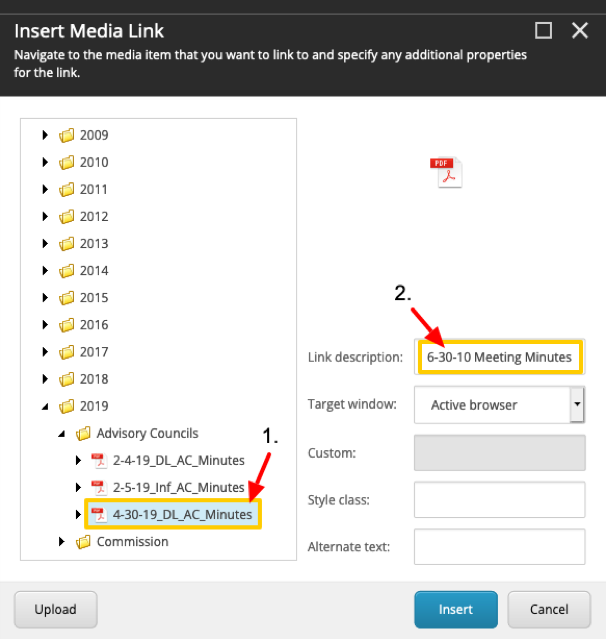The width and height of the screenshot is (606, 639).
Task: Select the 2018 folder in tree
Action: 94,379
